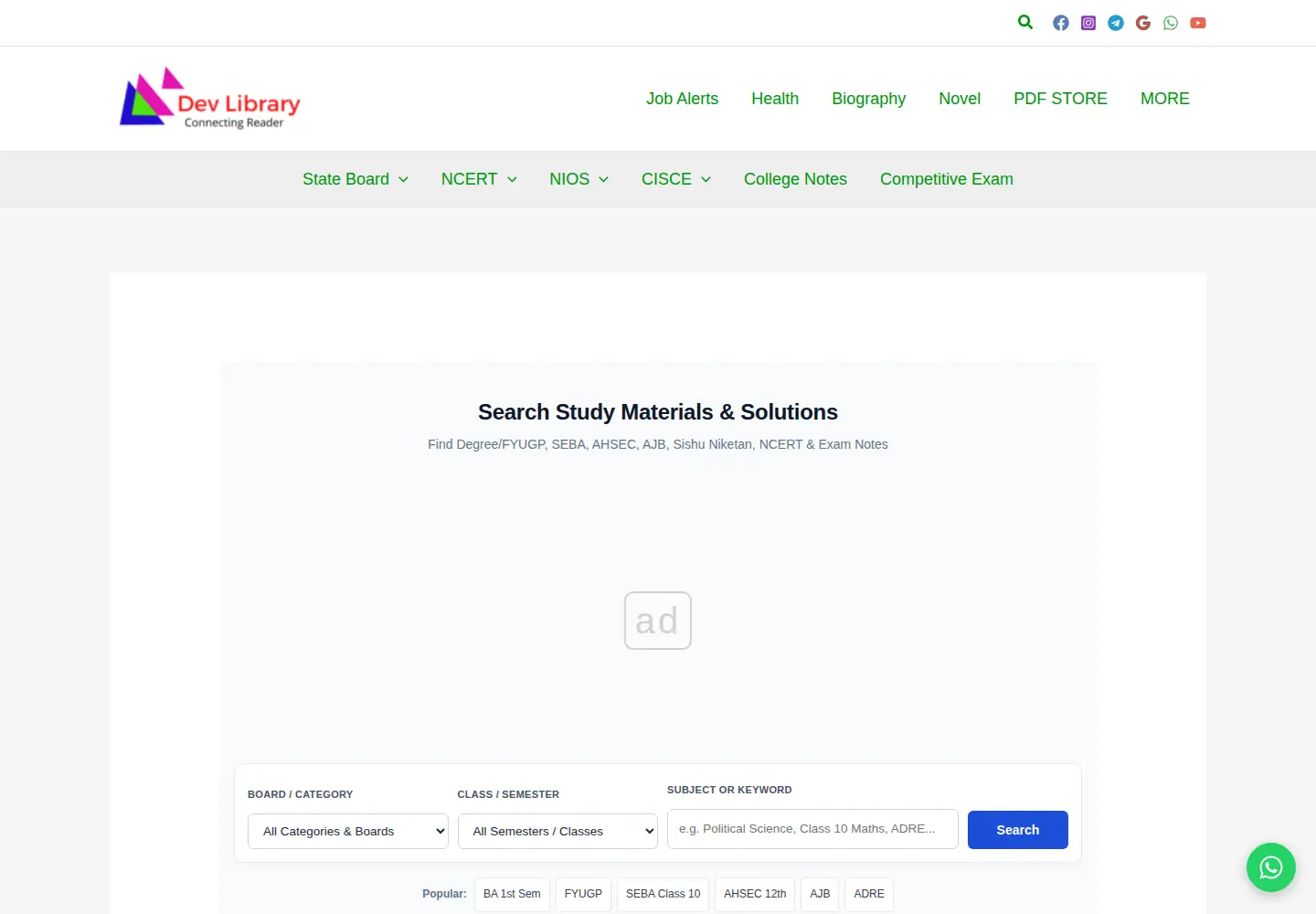The width and height of the screenshot is (1316, 914).
Task: Open the YouTube channel icon
Action: pyautogui.click(x=1198, y=23)
